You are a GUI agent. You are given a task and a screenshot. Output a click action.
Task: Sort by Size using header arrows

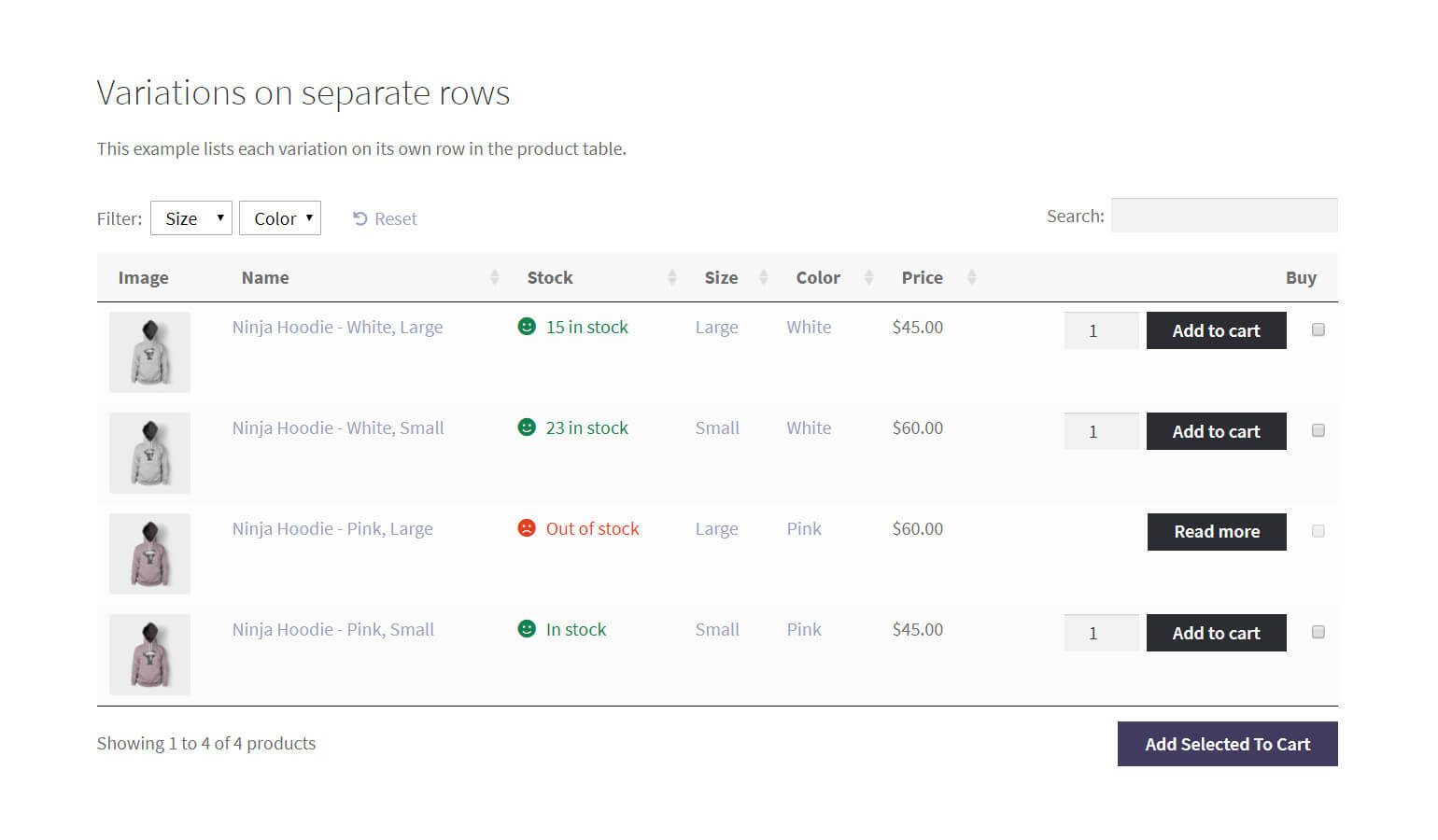click(x=763, y=277)
